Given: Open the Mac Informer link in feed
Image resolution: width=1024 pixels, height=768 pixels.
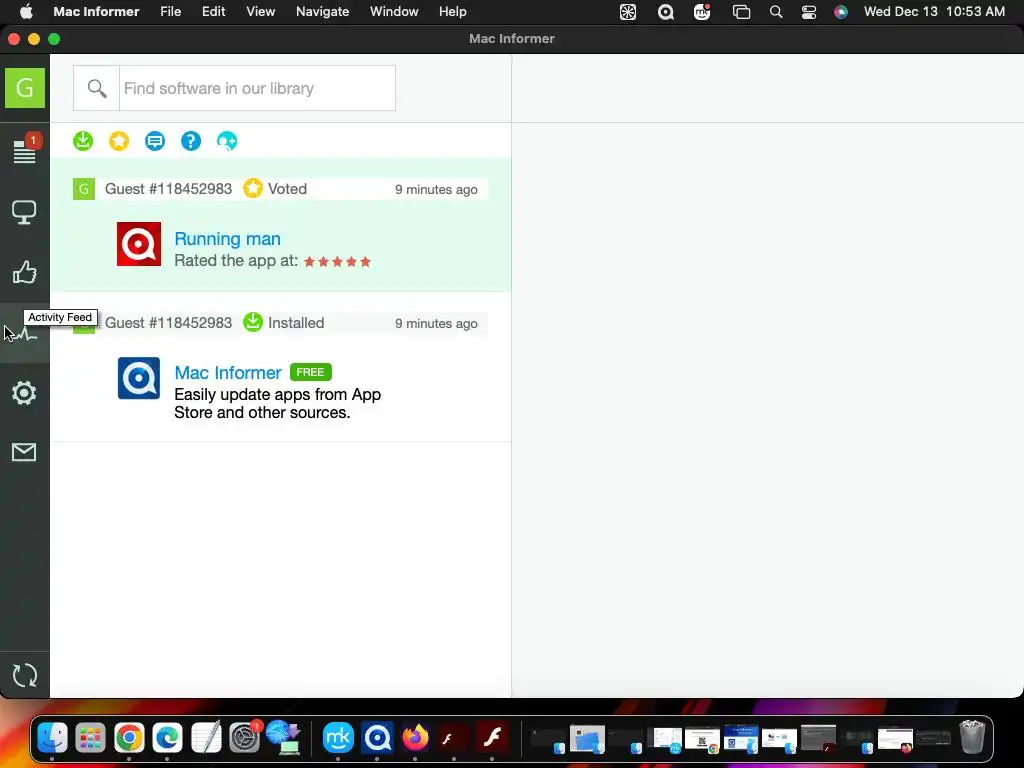Looking at the screenshot, I should (228, 373).
